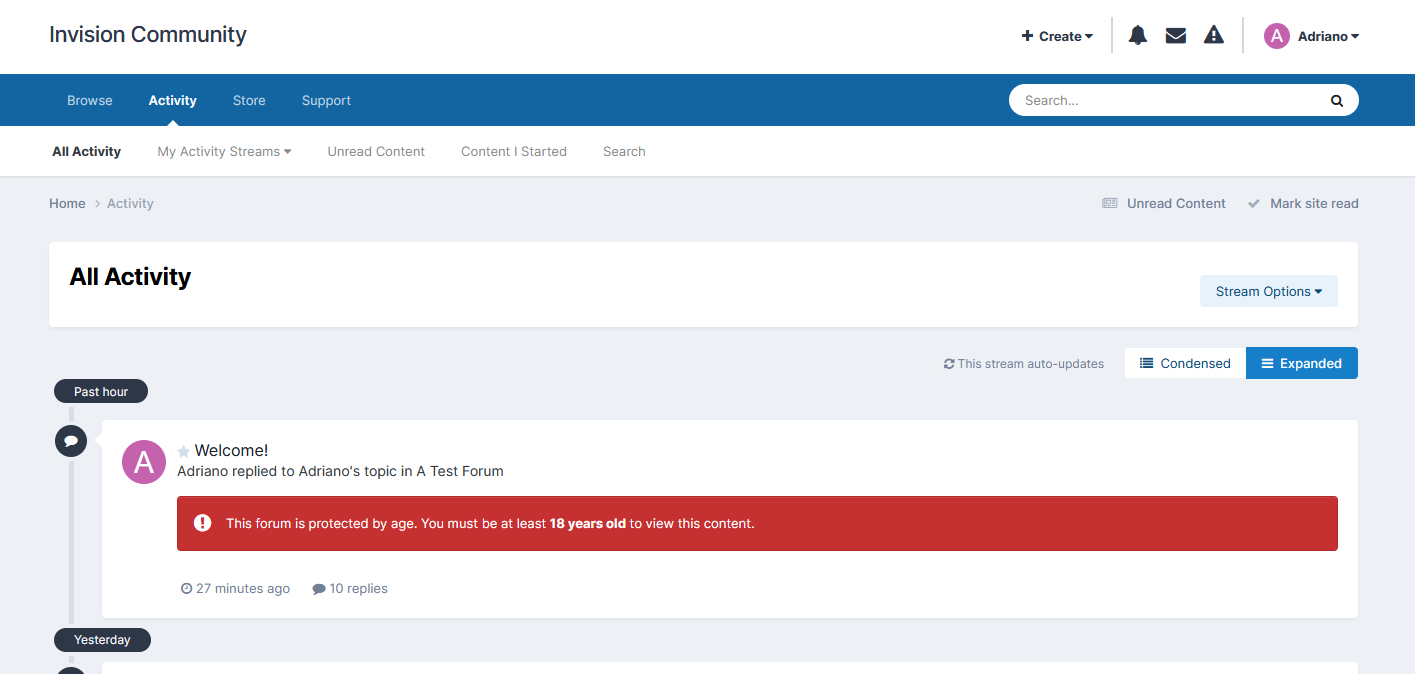The image size is (1415, 674).
Task: Open the messages envelope icon
Action: (x=1176, y=36)
